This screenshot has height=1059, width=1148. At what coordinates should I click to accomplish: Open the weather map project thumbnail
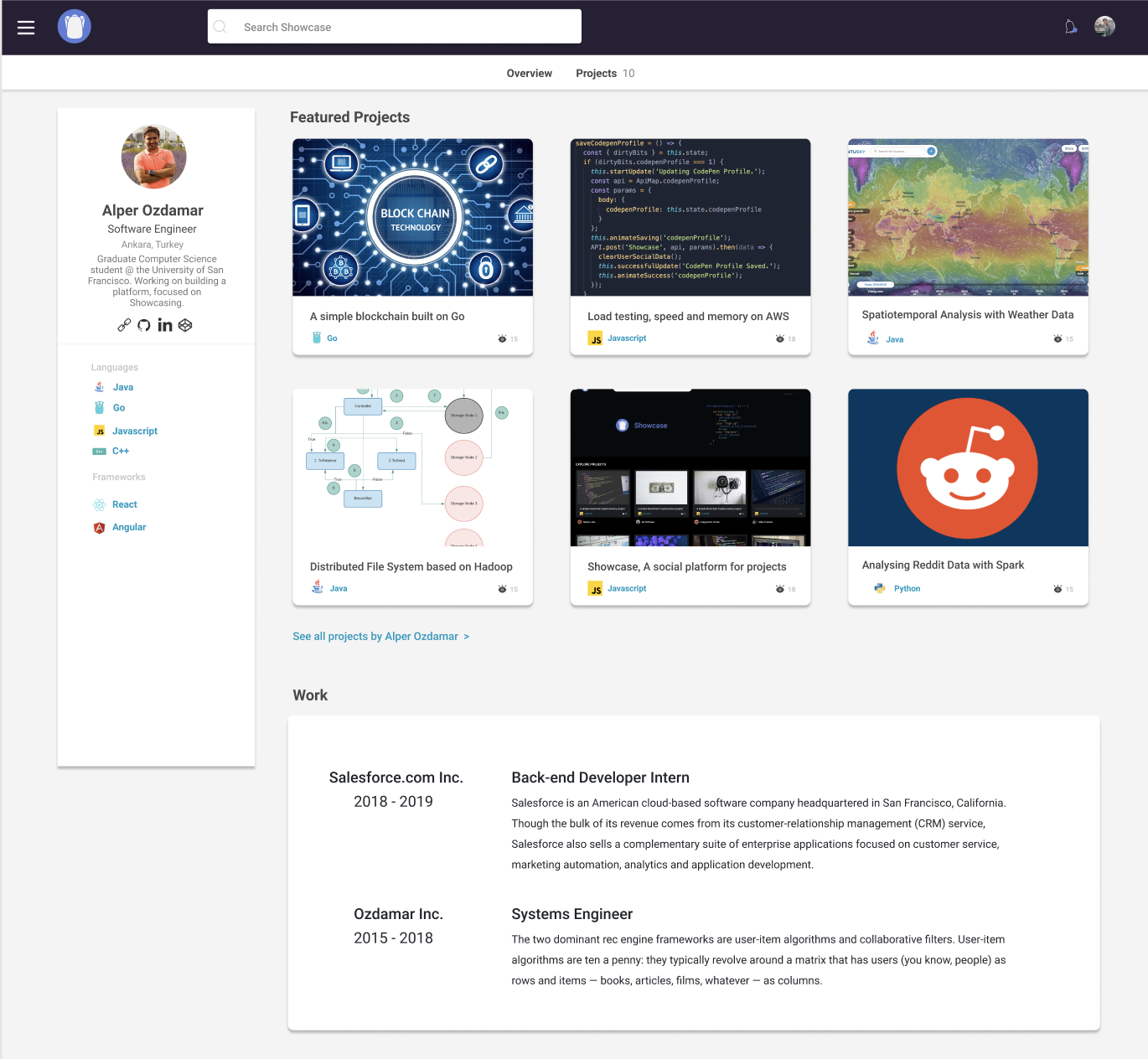(968, 217)
